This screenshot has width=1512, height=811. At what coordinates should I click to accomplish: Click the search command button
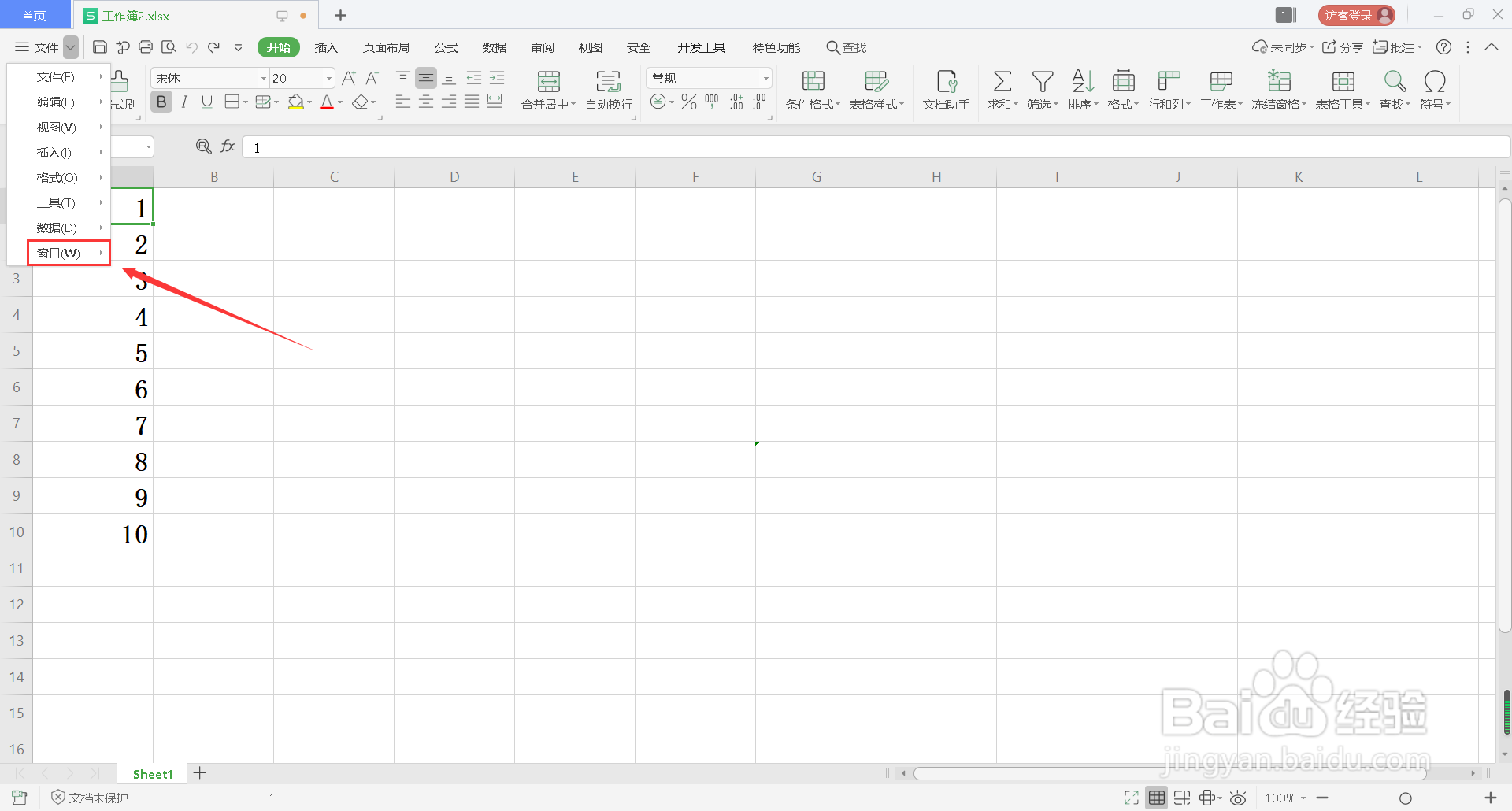(846, 47)
